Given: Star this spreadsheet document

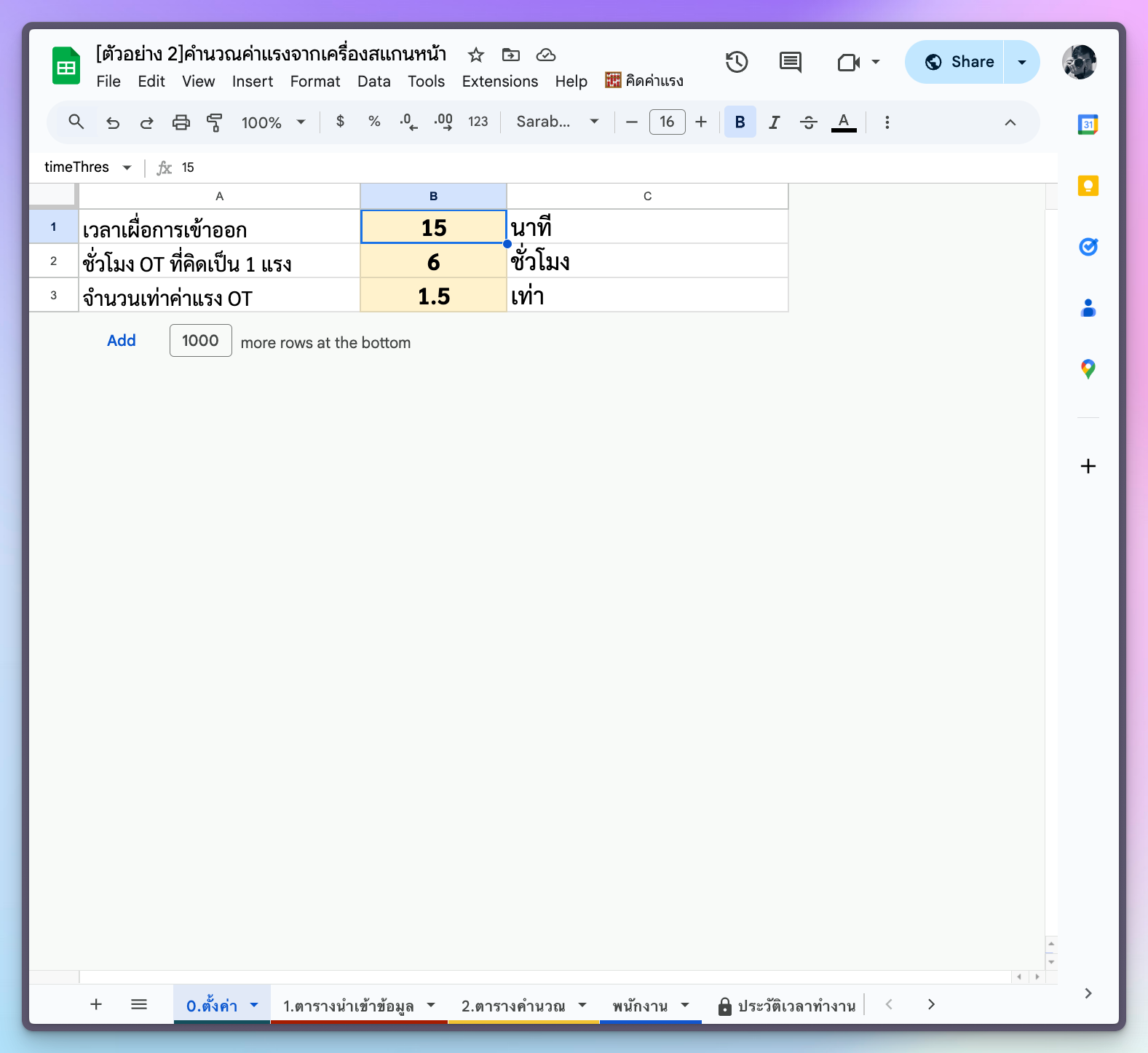Looking at the screenshot, I should click(x=476, y=55).
